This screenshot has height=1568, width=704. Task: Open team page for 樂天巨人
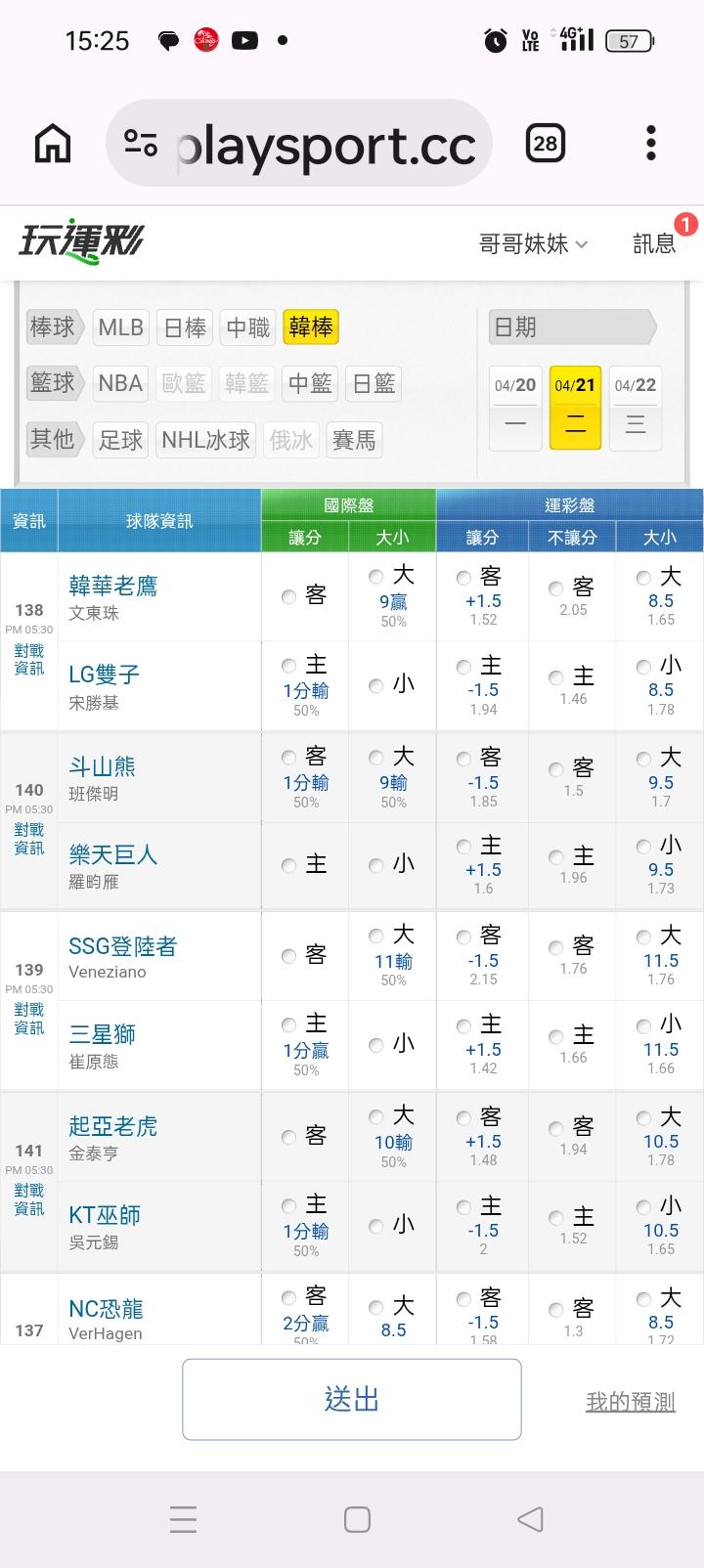pos(113,854)
